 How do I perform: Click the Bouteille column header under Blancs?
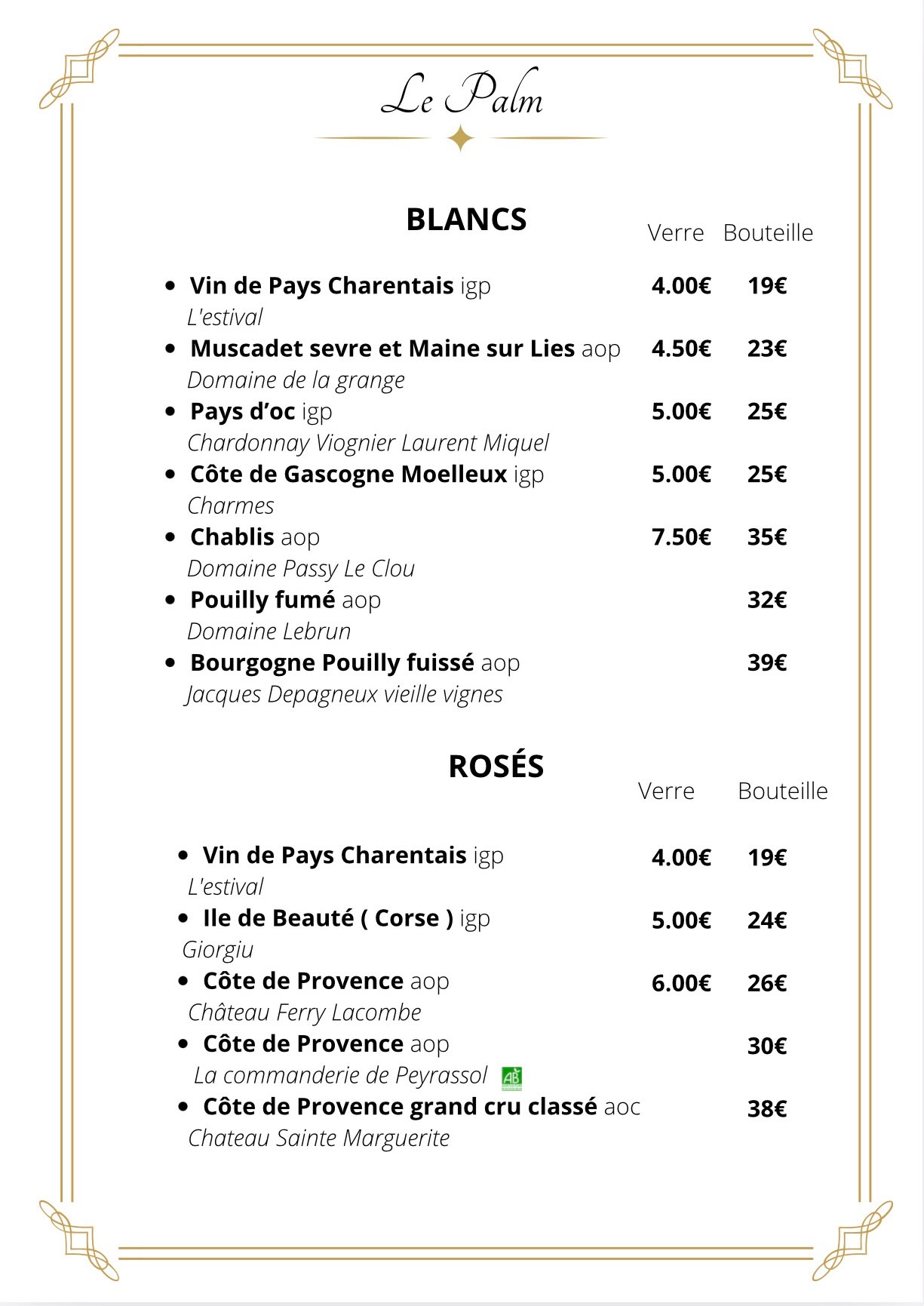(768, 233)
